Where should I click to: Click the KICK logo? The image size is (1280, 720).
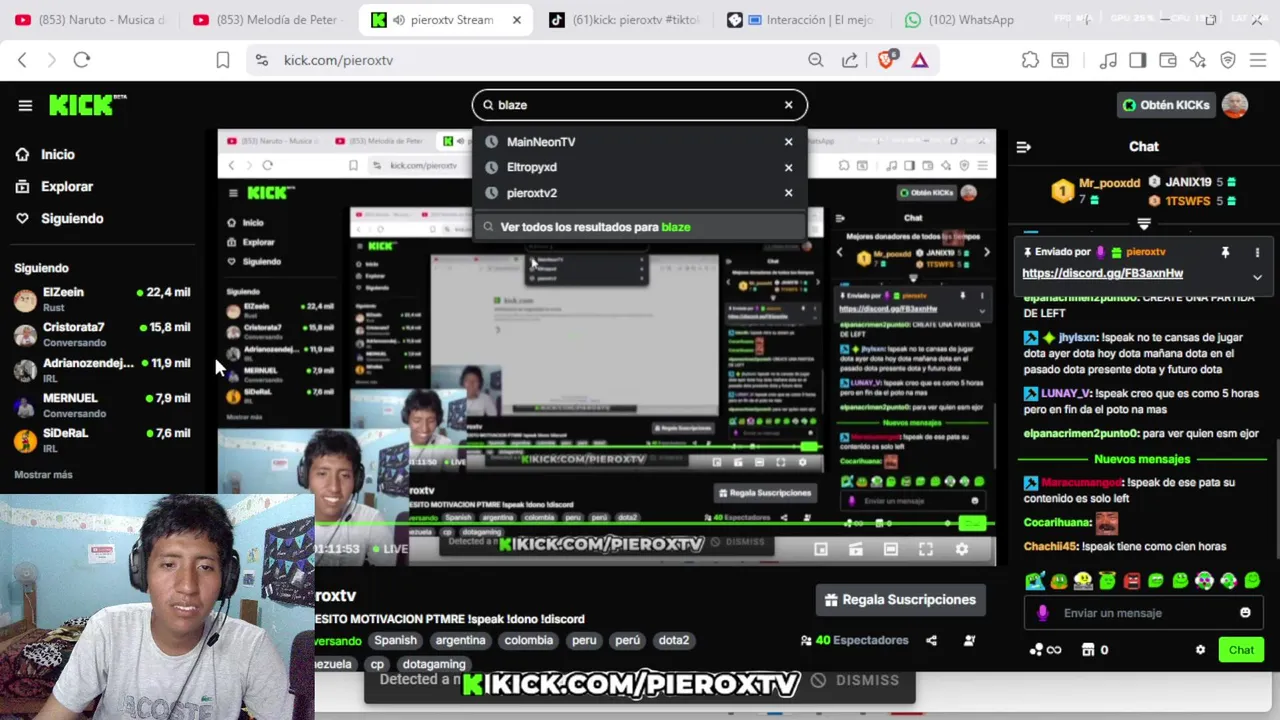coord(87,105)
